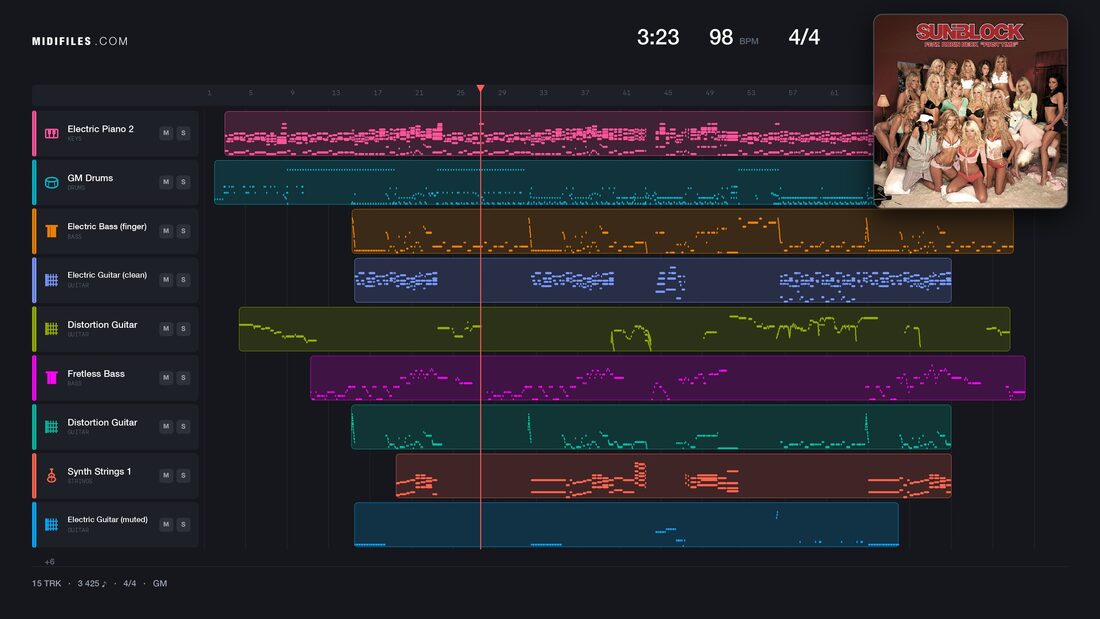This screenshot has height=619, width=1100.
Task: Select the blue Electric Guitar (muted) clip
Action: point(626,524)
